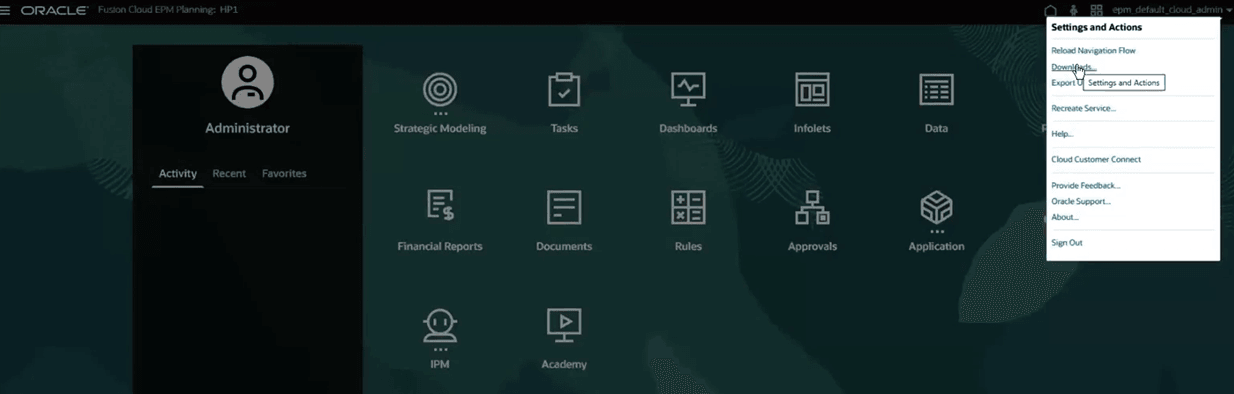The image size is (1234, 394).
Task: Go to the Home icon in header
Action: [1050, 10]
